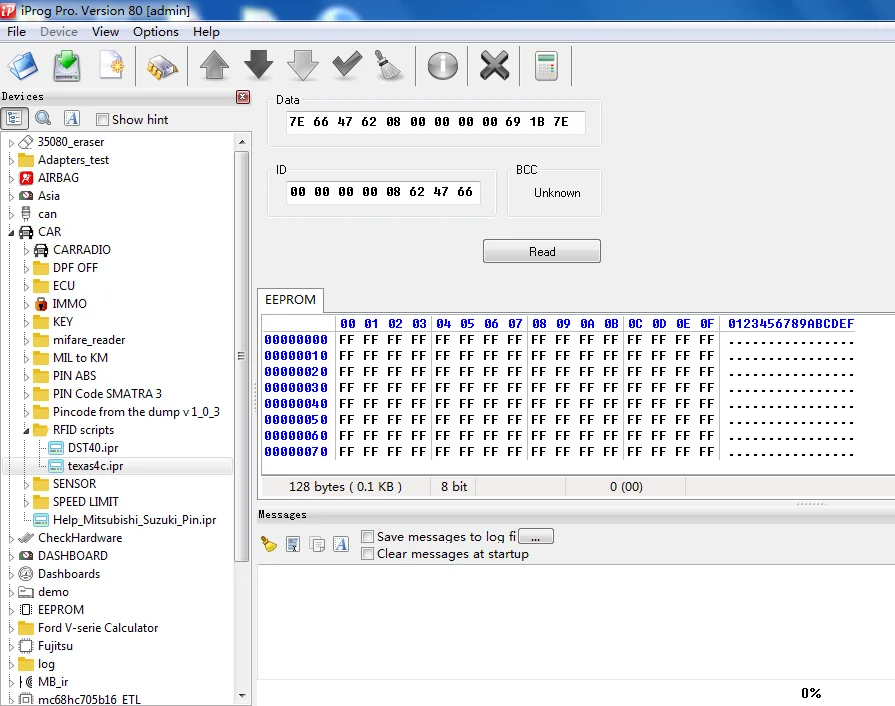Click the open file toolbar icon
This screenshot has height=706, width=895.
click(x=23, y=66)
